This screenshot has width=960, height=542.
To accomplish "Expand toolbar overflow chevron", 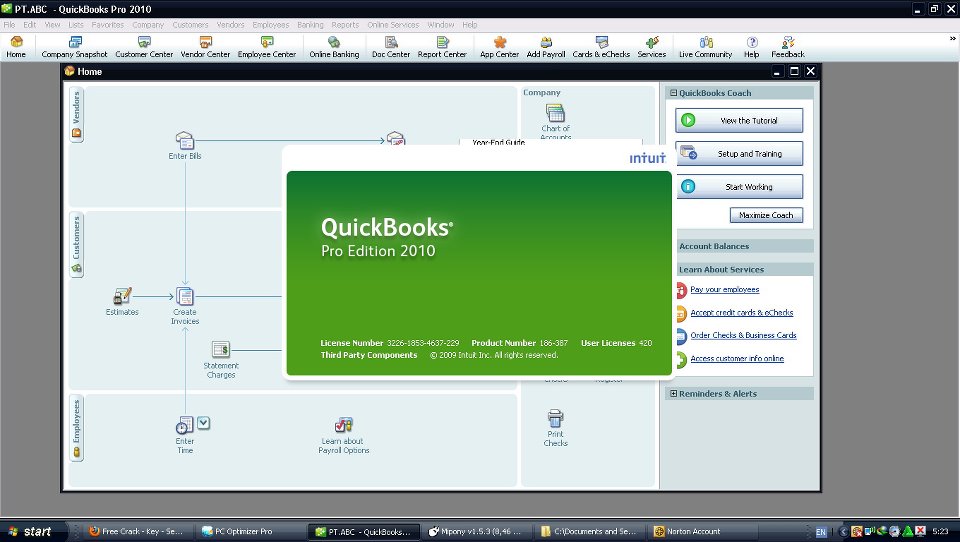I will 953,38.
